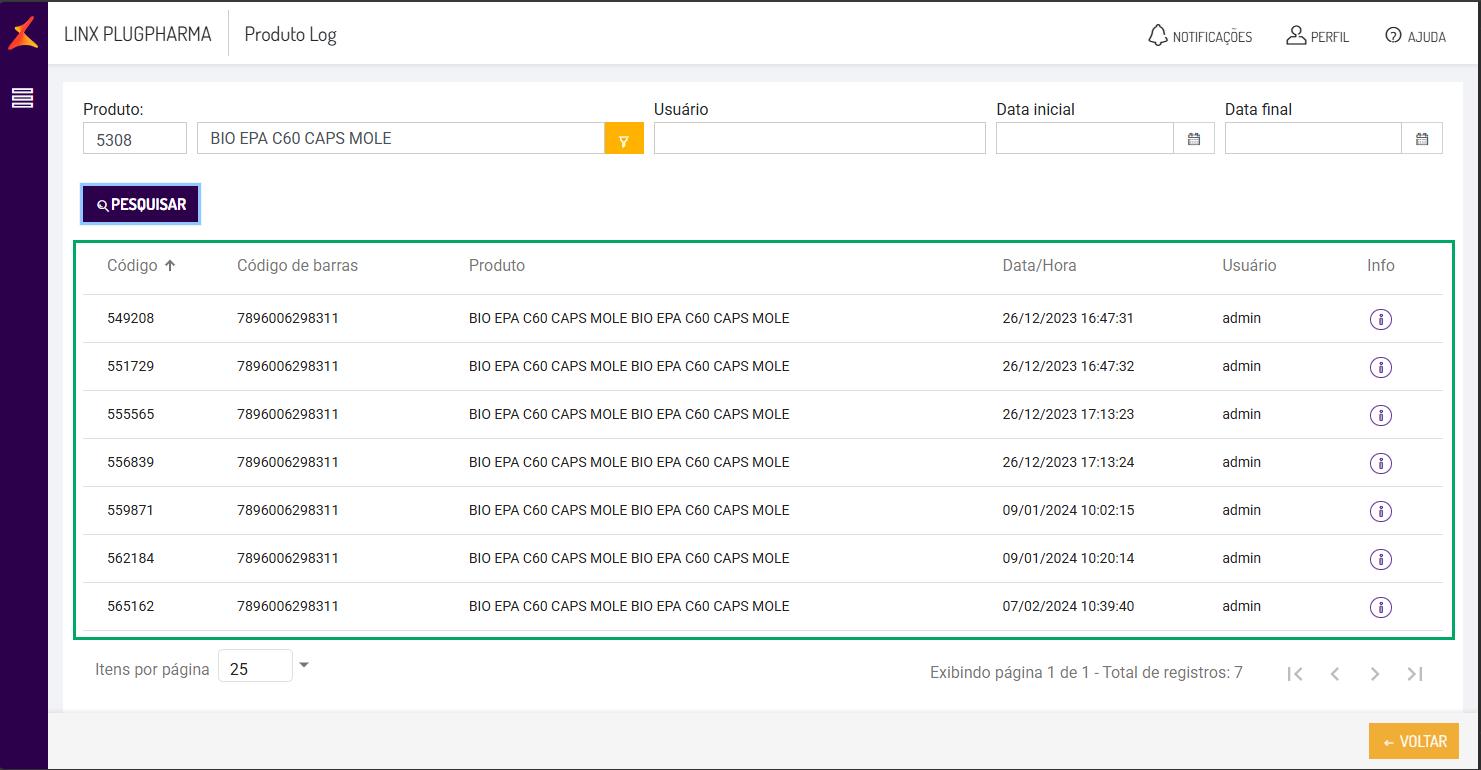Click the product code field 5308
This screenshot has height=770, width=1481.
point(135,139)
